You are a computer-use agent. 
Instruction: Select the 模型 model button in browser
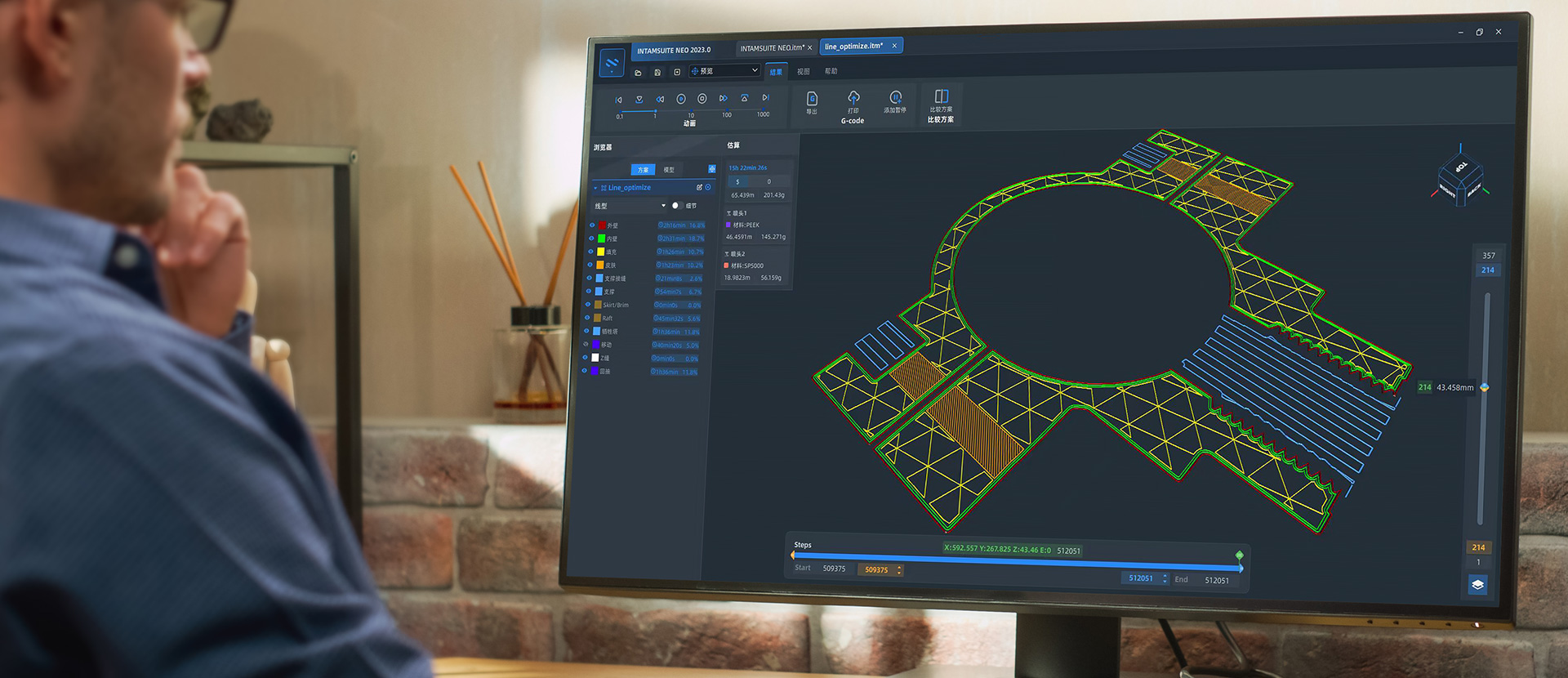pyautogui.click(x=669, y=170)
